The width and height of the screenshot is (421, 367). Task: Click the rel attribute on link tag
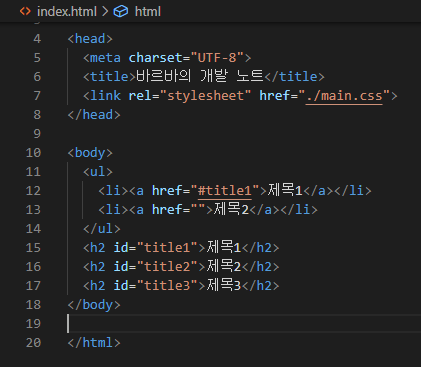coord(140,96)
